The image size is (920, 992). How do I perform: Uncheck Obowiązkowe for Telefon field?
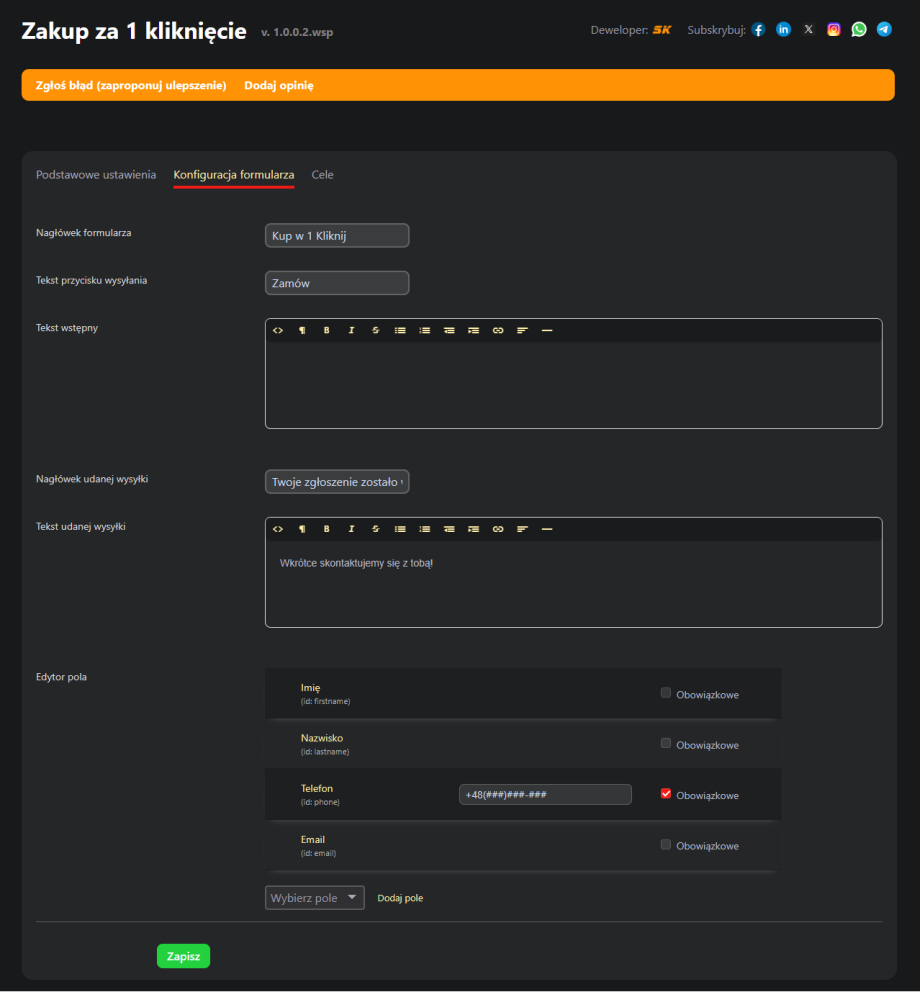(x=666, y=794)
